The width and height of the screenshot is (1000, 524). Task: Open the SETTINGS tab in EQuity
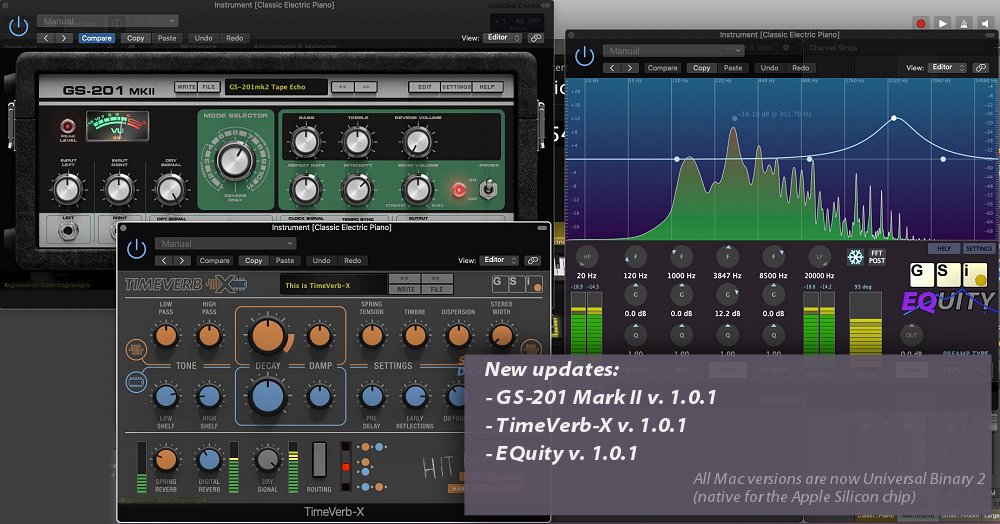[x=979, y=249]
